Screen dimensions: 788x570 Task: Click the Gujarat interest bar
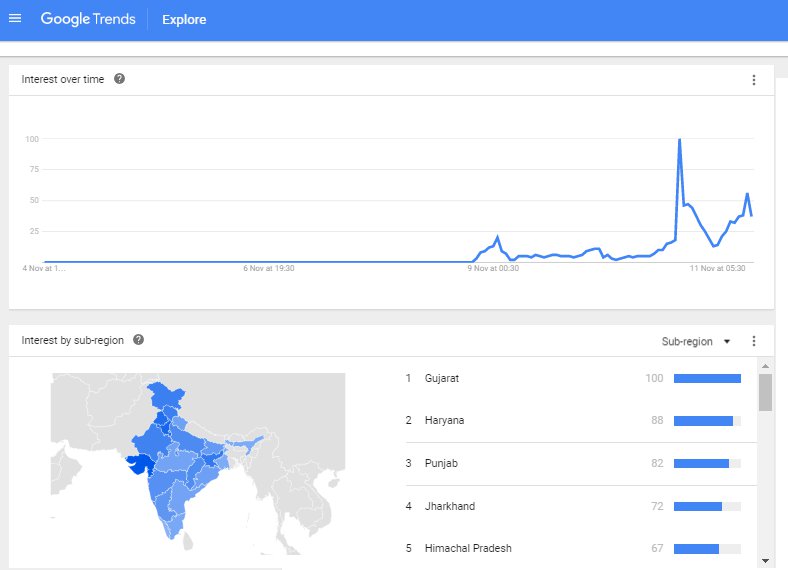point(707,378)
